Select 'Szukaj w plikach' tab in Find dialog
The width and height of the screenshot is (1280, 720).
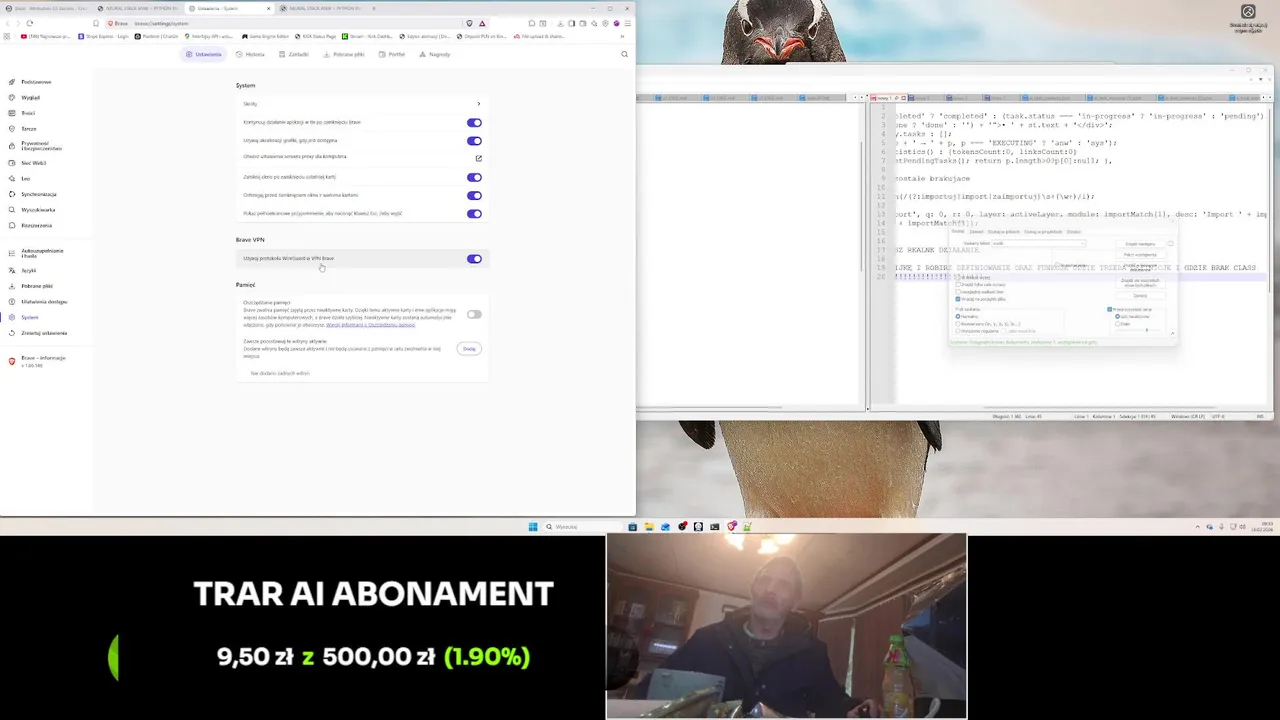point(1004,231)
